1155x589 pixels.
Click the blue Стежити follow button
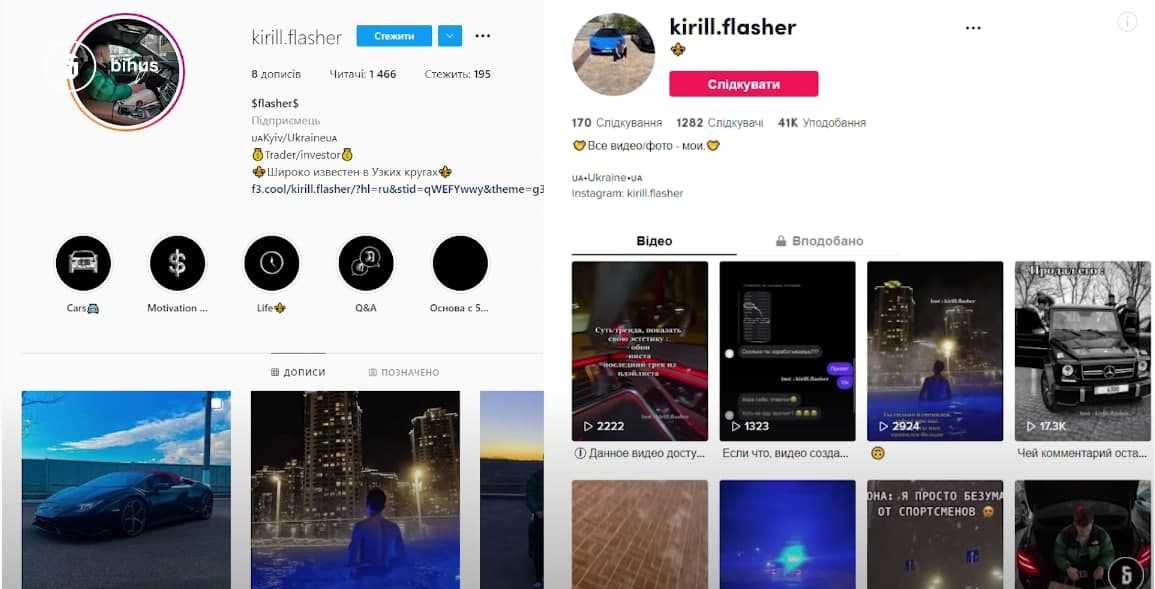(x=394, y=35)
